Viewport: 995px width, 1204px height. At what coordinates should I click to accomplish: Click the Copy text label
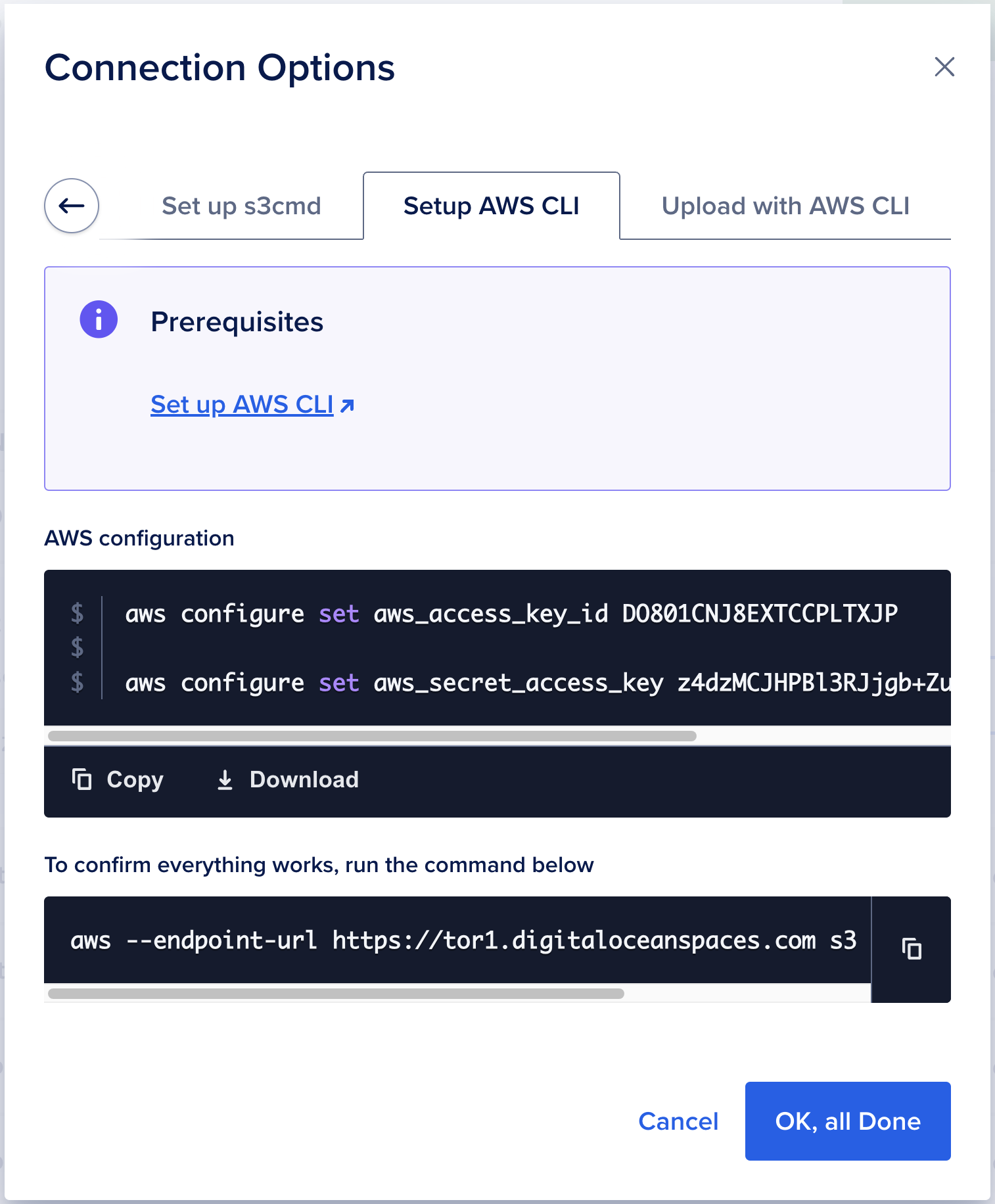tap(135, 779)
